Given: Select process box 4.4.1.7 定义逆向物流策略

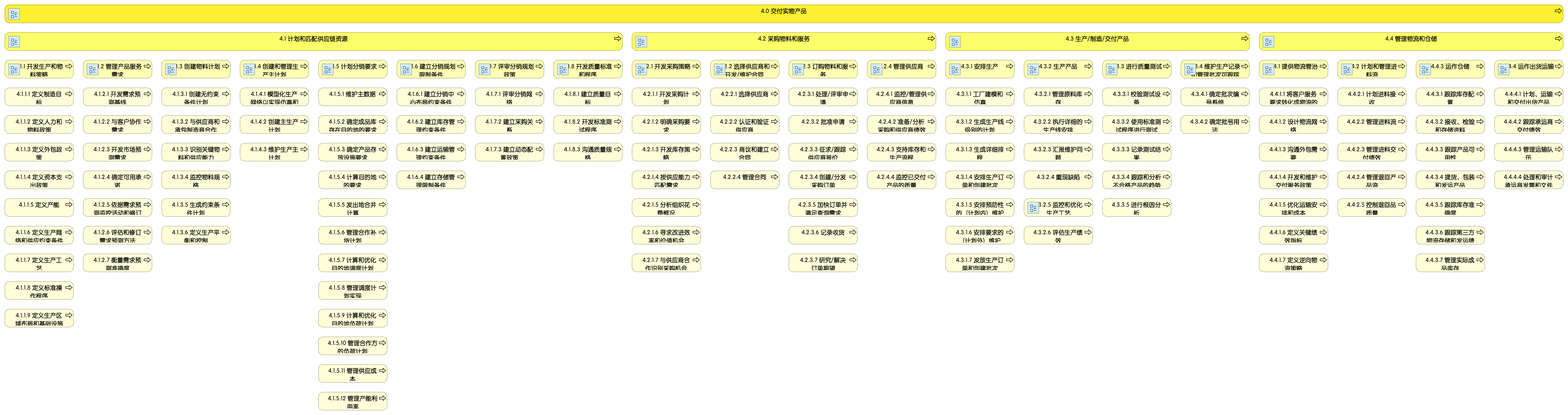Looking at the screenshot, I should (1293, 263).
